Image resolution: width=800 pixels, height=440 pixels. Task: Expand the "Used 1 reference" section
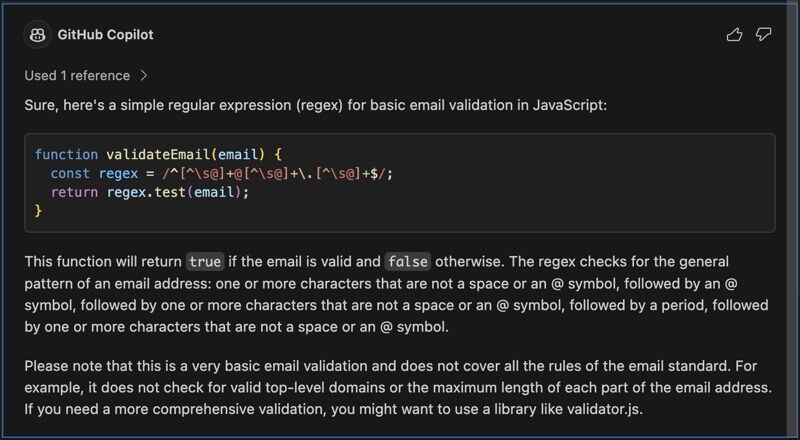coord(77,75)
